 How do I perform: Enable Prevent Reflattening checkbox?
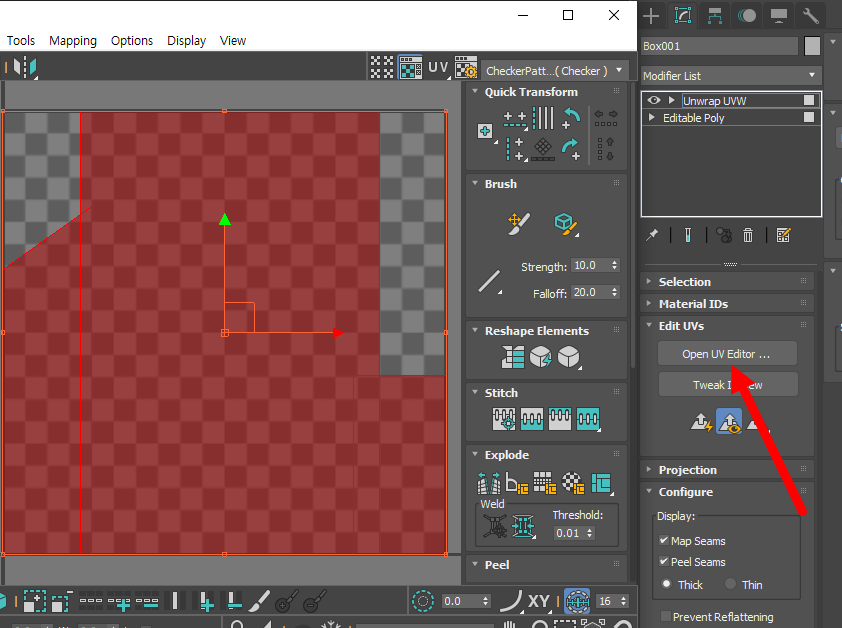click(x=666, y=616)
